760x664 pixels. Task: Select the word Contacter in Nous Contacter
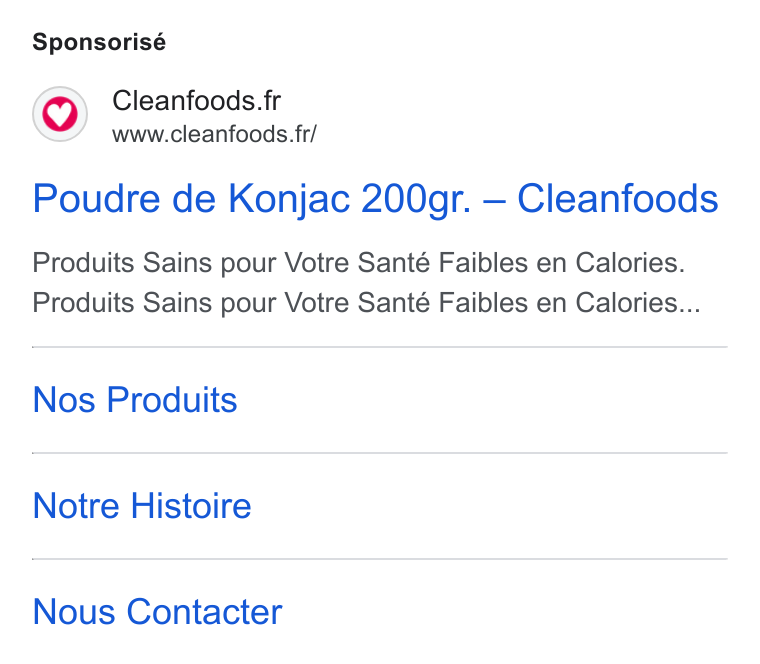pos(204,612)
